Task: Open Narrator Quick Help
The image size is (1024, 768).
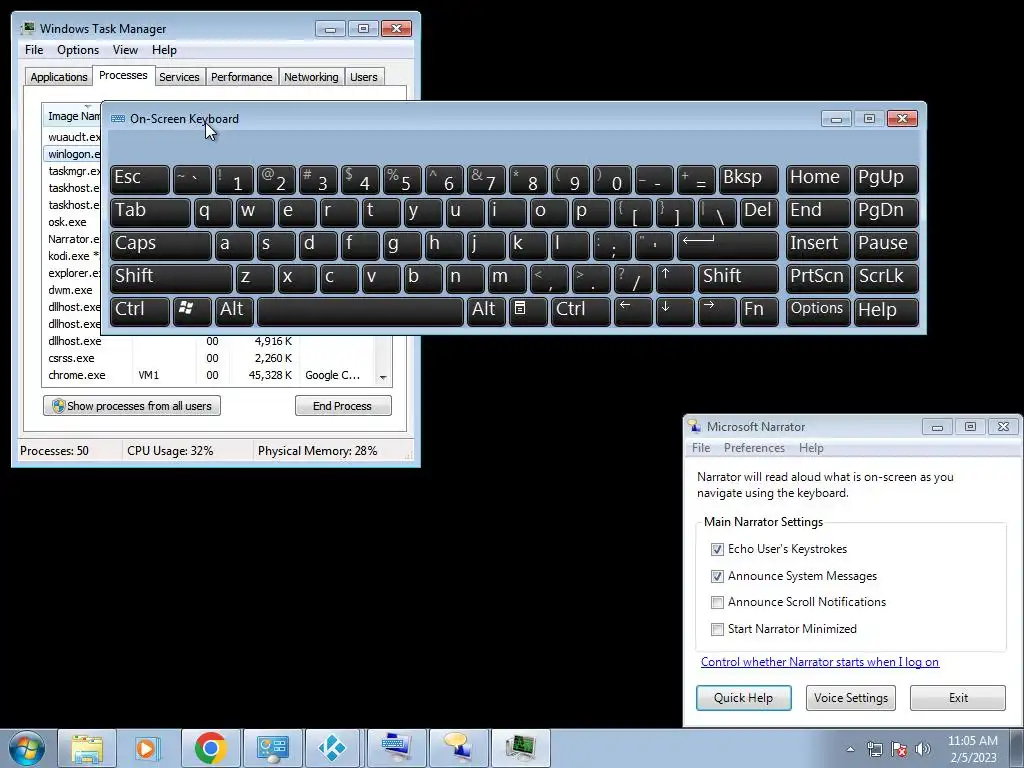Action: click(743, 697)
